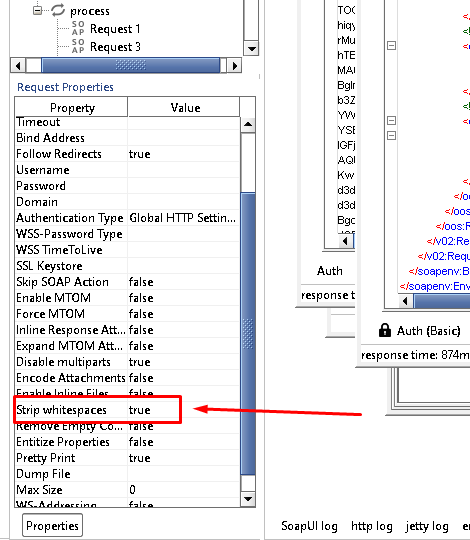The width and height of the screenshot is (470, 540).
Task: Select the SSL Keystore property row
Action: click(127, 266)
